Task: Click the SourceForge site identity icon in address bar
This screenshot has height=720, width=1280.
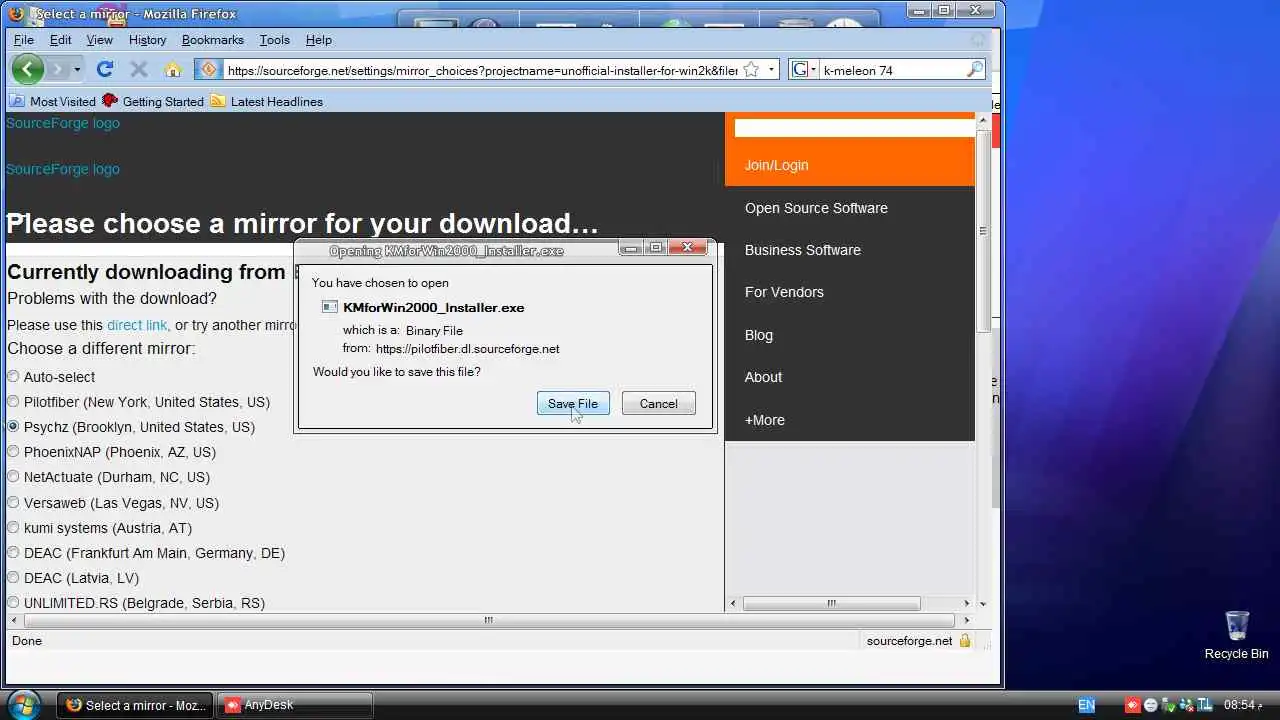Action: click(x=209, y=69)
